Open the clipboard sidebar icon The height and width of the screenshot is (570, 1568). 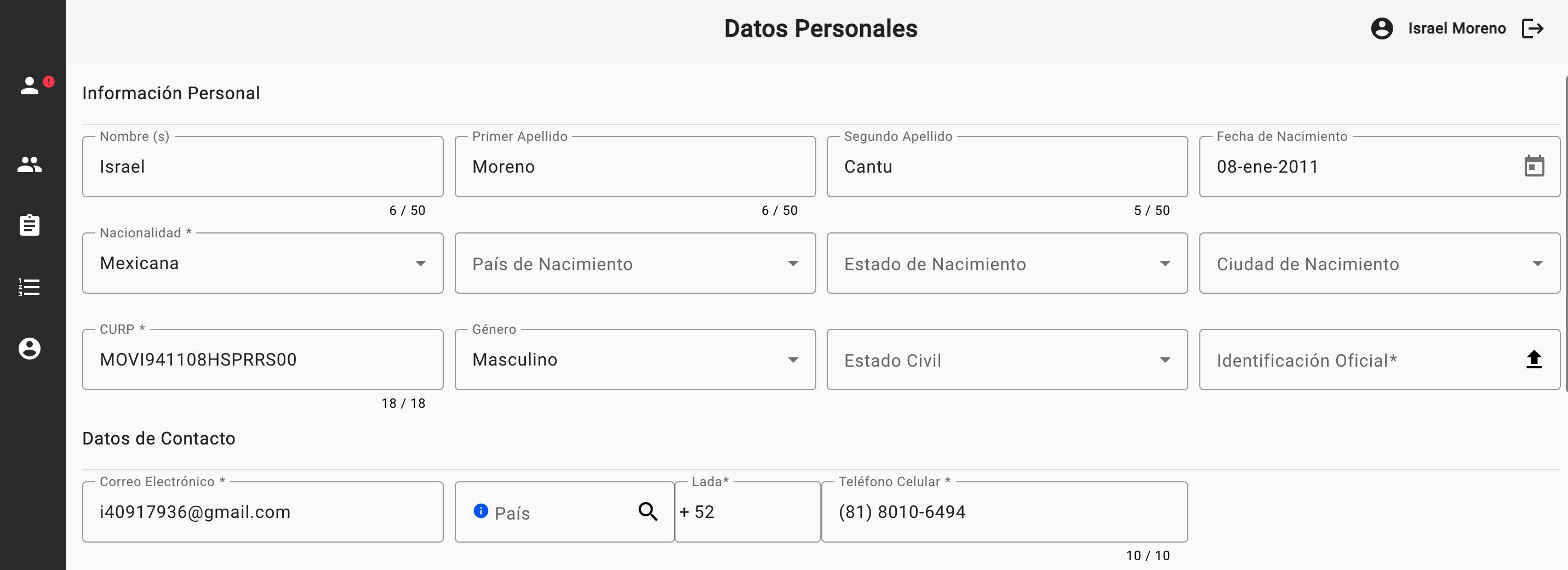click(x=29, y=225)
